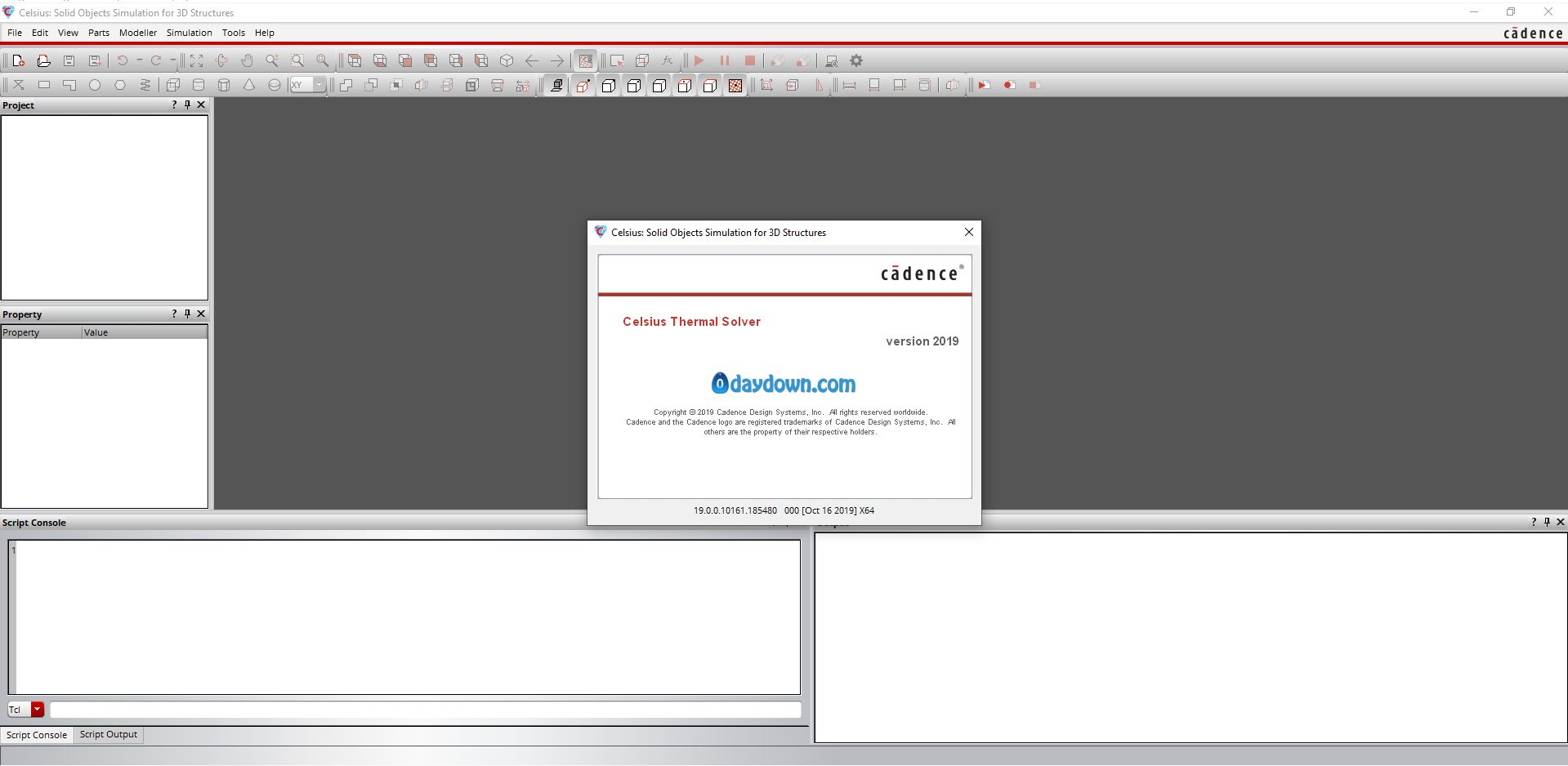Screen dimensions: 1568x766
Task: Click the Stop simulation square icon
Action: [x=750, y=60]
